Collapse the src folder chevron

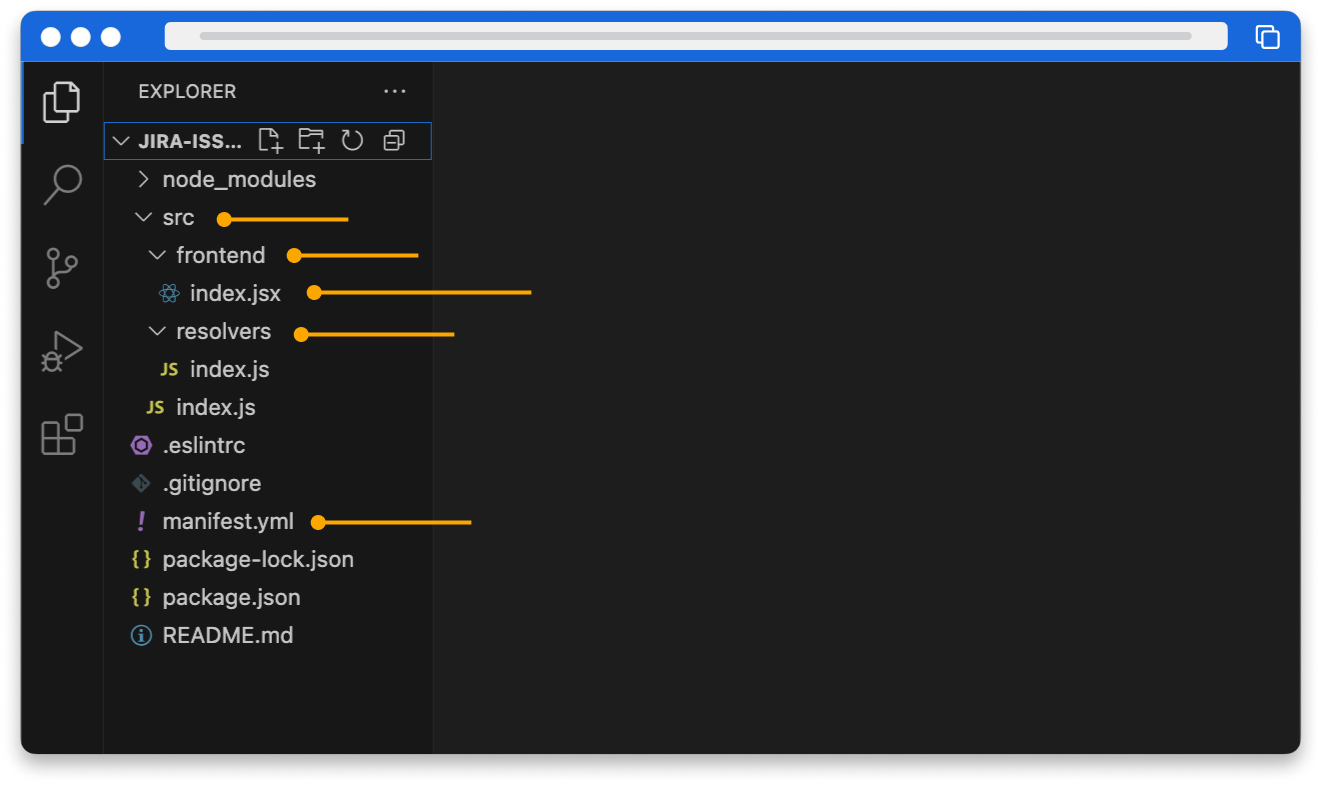(143, 218)
